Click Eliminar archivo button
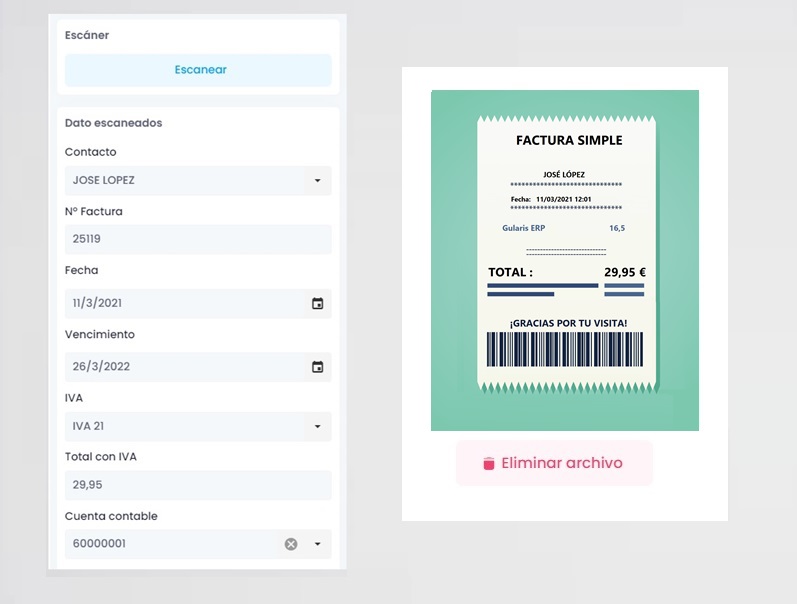This screenshot has height=604, width=797. (554, 463)
